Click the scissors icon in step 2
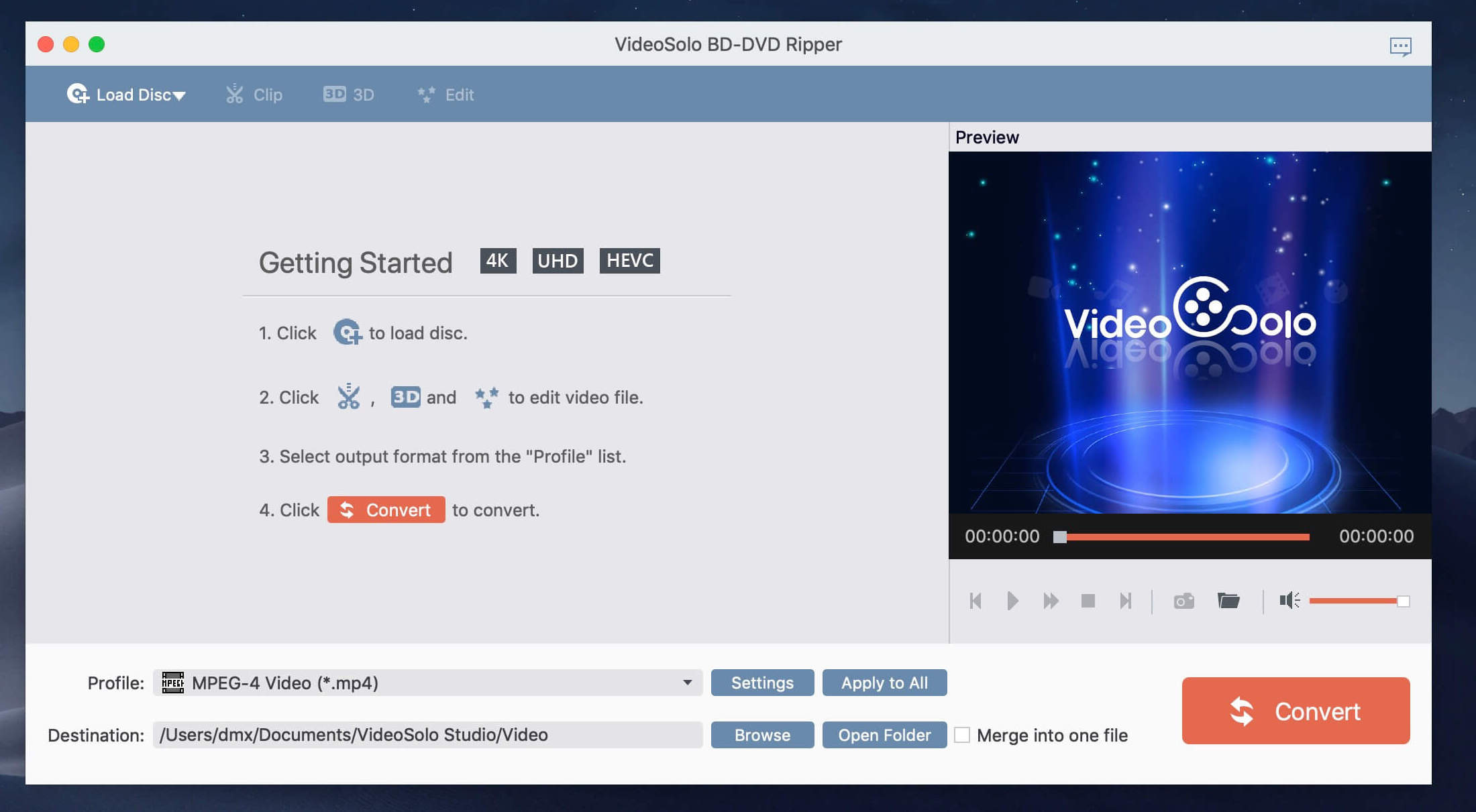Viewport: 1476px width, 812px height. 349,397
